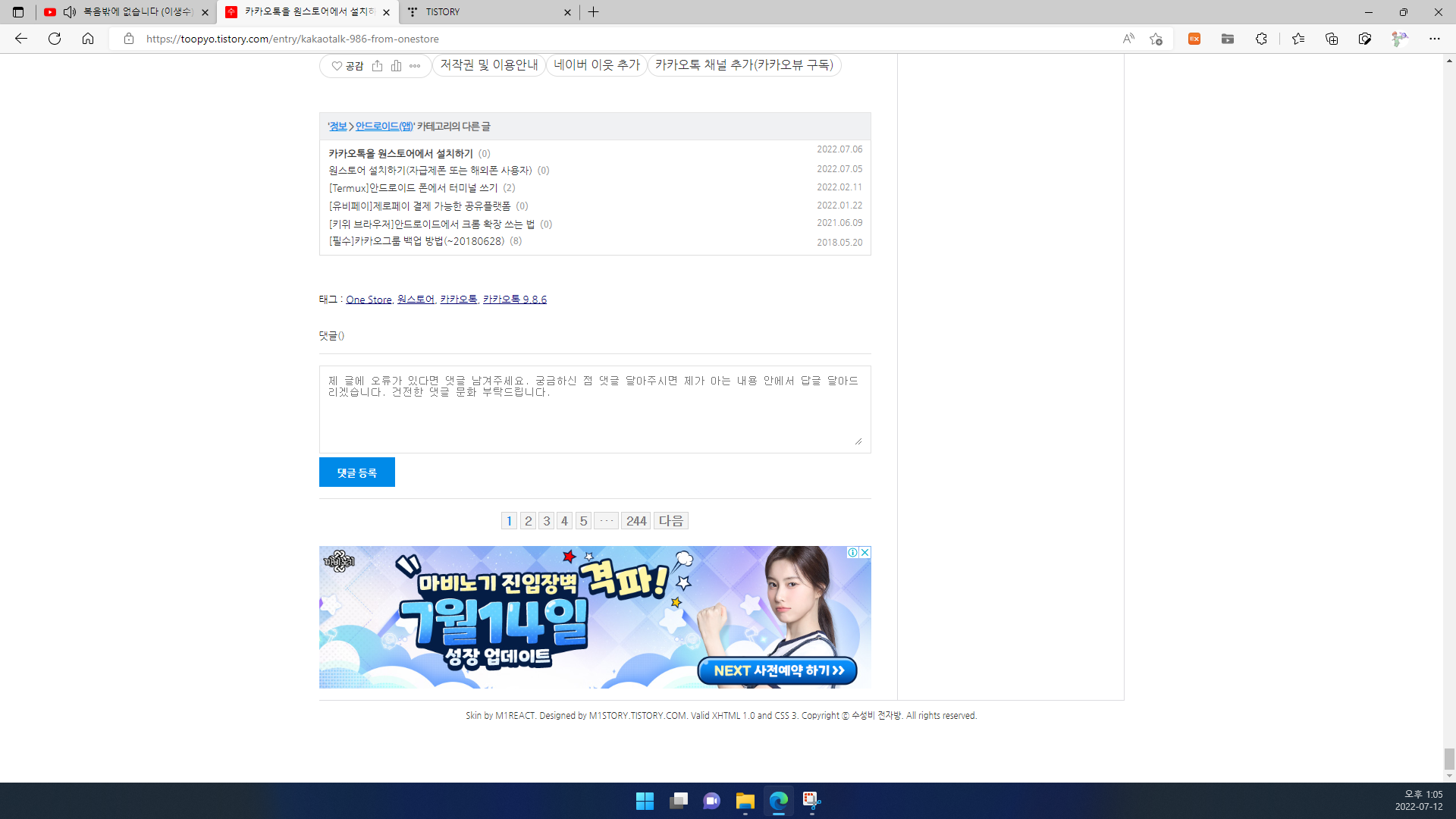Screen dimensions: 1456x819
Task: Open Favorites bar star-list dropdown
Action: point(1299,39)
